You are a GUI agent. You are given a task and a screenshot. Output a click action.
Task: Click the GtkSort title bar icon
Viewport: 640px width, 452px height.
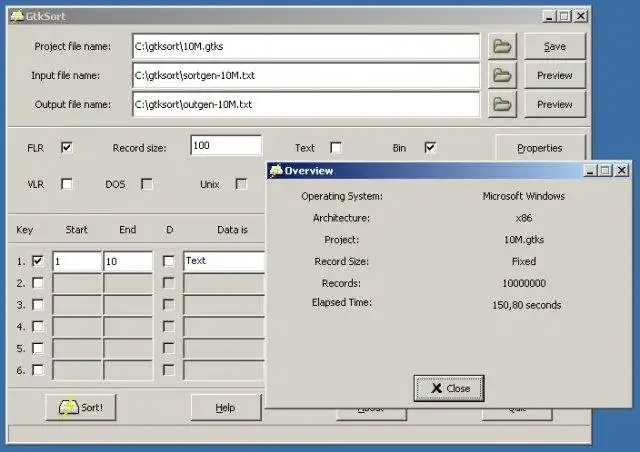click(17, 16)
